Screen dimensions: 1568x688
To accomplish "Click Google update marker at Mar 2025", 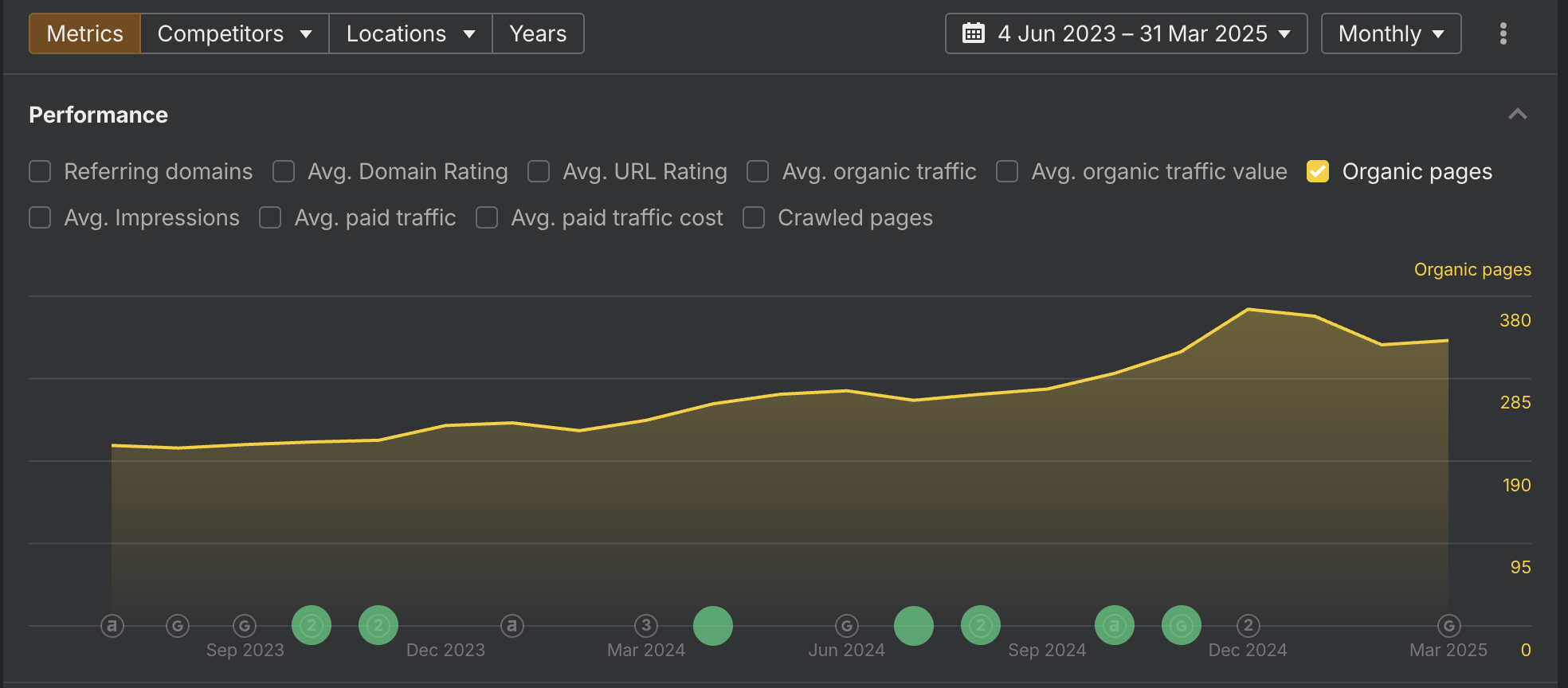I will [1448, 626].
